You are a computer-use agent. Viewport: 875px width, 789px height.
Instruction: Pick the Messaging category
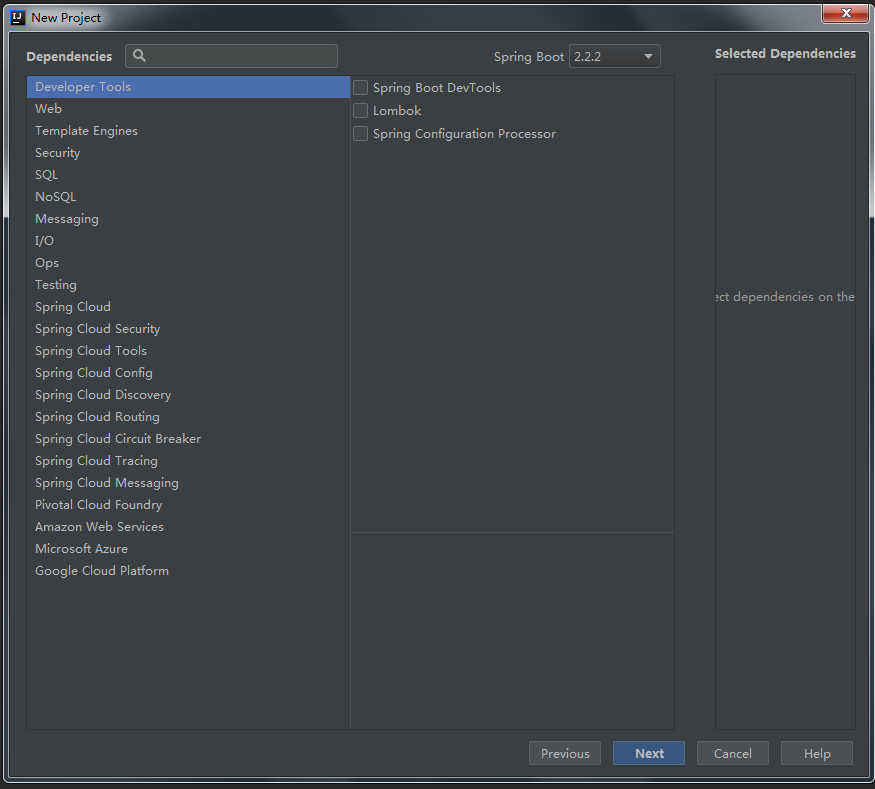coord(189,219)
